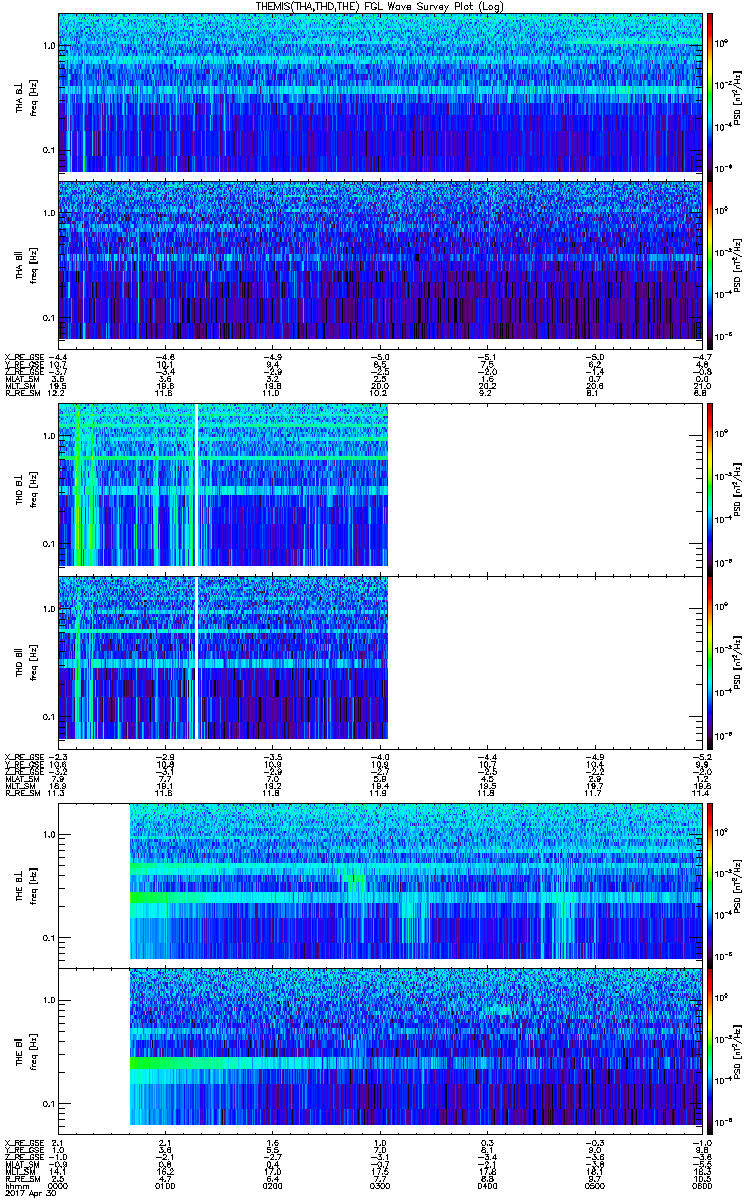Viewport: 750px width, 1200px height.
Task: Click the '0400' time label on bottom axis
Action: [x=487, y=1185]
